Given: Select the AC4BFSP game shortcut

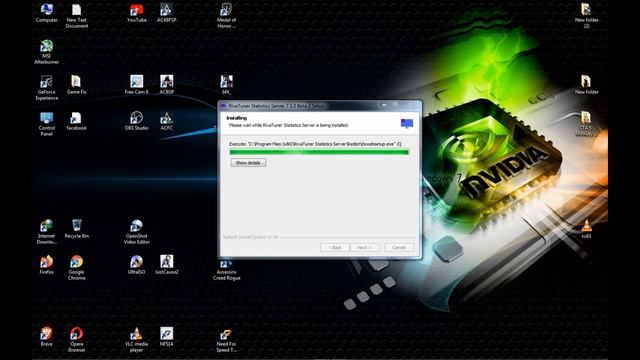Looking at the screenshot, I should click(166, 13).
